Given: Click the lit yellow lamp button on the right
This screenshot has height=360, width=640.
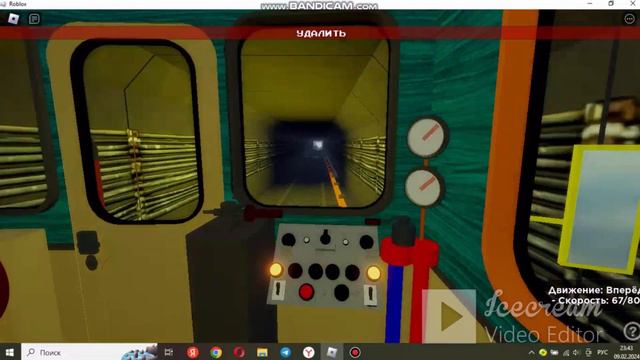Looking at the screenshot, I should (x=373, y=273).
